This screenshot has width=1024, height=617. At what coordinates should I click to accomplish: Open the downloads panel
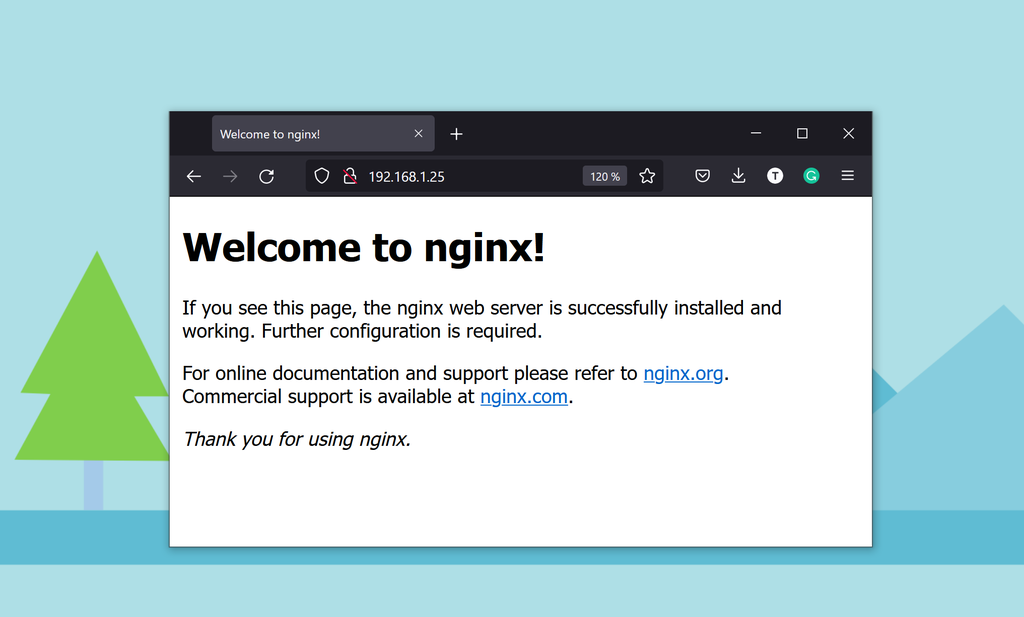[739, 176]
